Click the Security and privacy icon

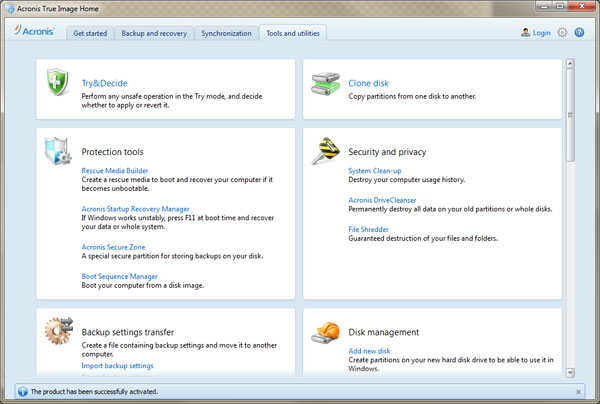click(x=323, y=151)
